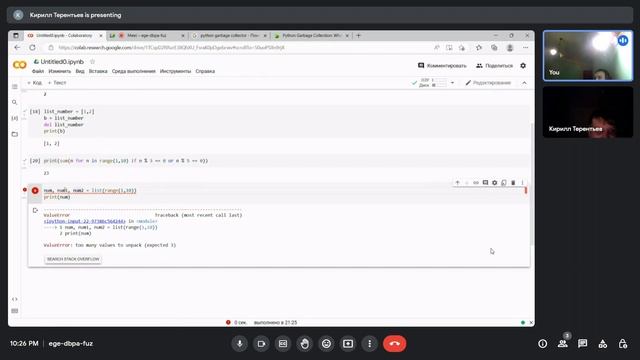640x360 pixels.
Task: Open the emoji reactions button
Action: (x=326, y=344)
